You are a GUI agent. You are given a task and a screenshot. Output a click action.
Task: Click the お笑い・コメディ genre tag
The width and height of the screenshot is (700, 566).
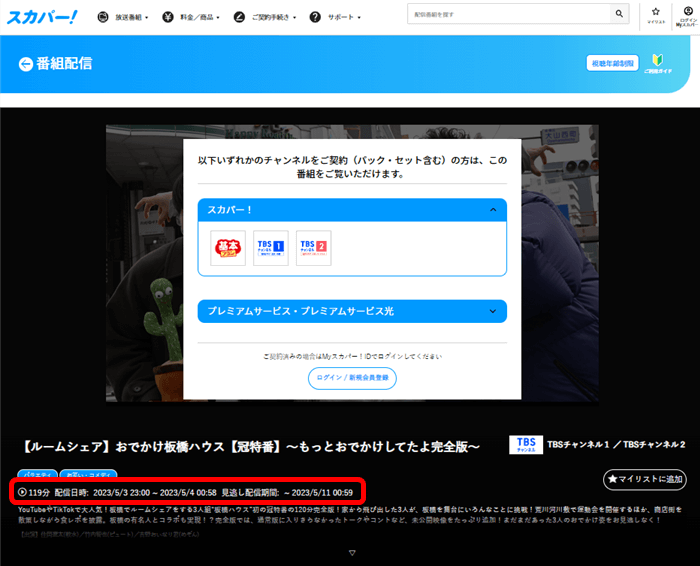click(x=88, y=474)
